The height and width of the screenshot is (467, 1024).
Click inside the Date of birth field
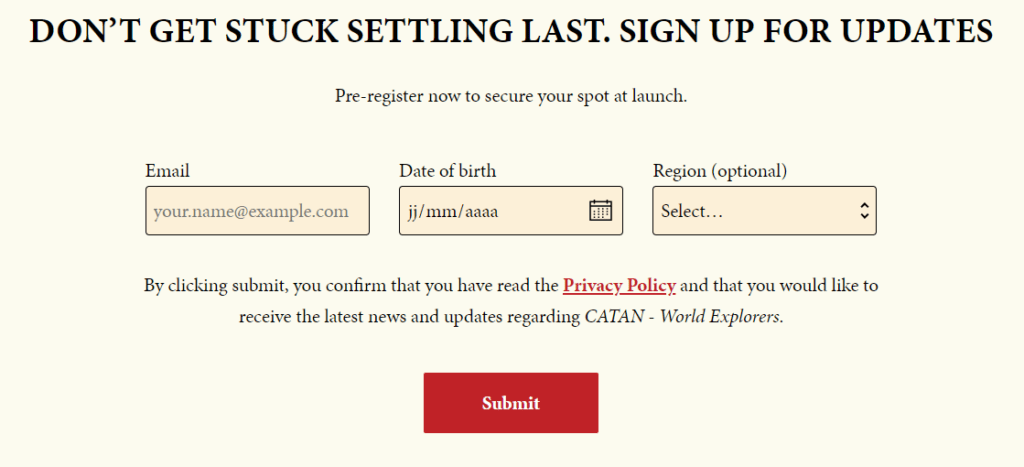[x=511, y=210]
